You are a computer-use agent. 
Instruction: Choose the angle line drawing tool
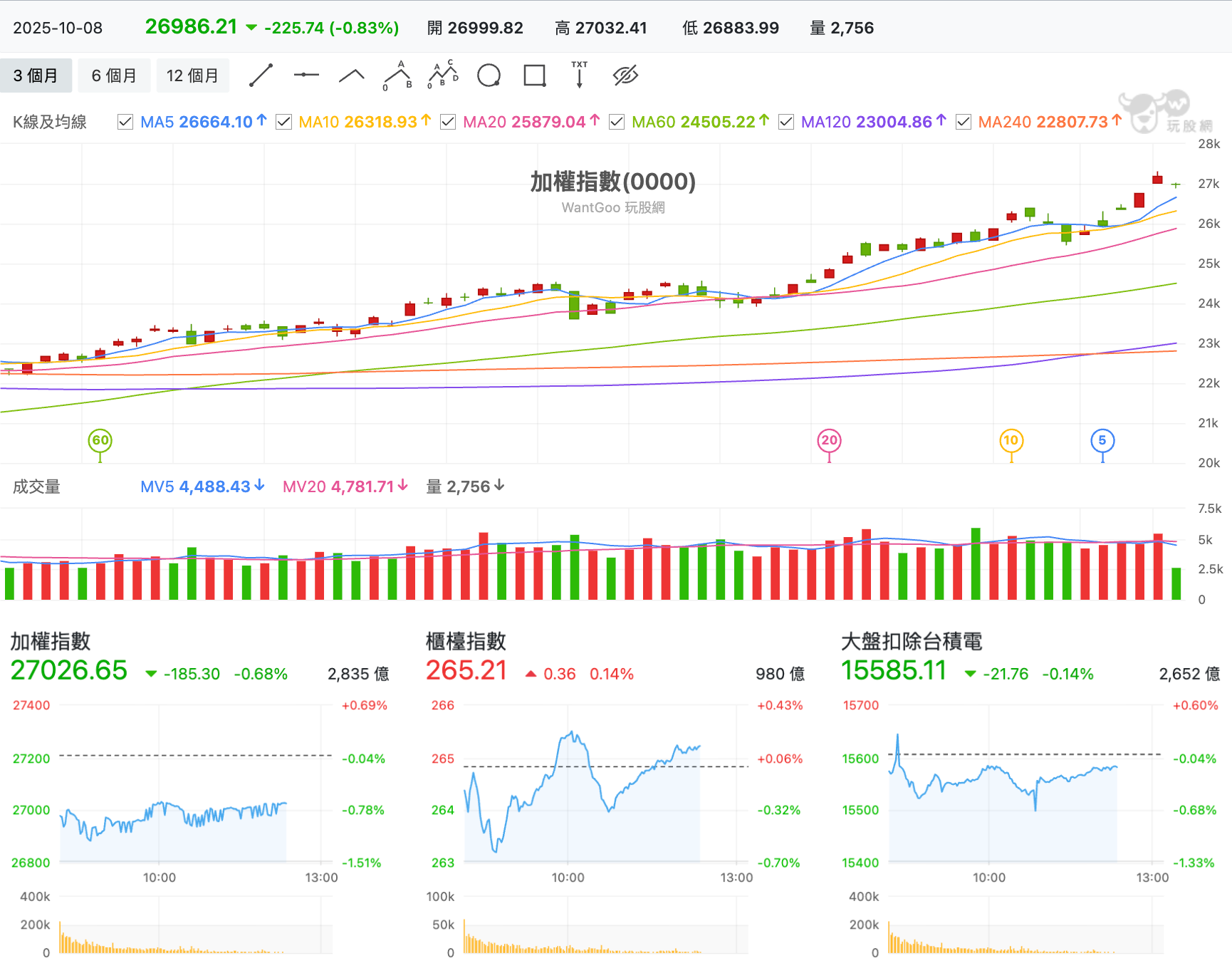[352, 76]
